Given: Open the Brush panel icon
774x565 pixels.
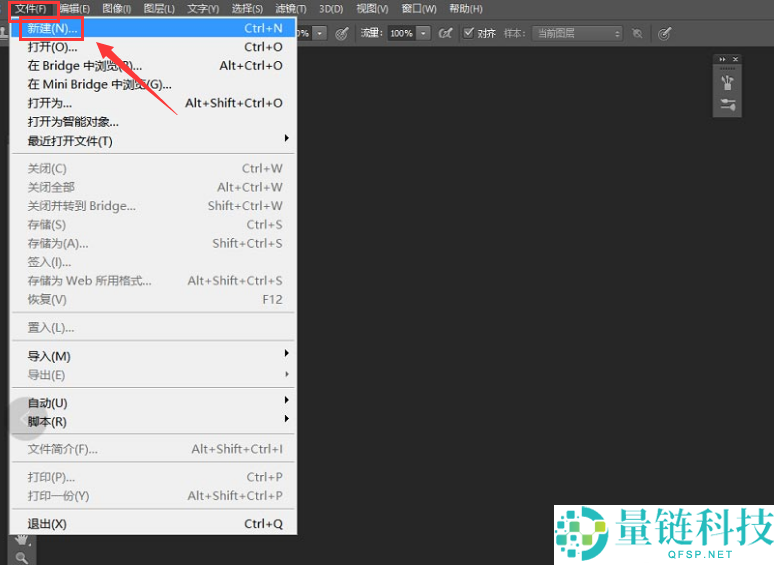Looking at the screenshot, I should 727,81.
